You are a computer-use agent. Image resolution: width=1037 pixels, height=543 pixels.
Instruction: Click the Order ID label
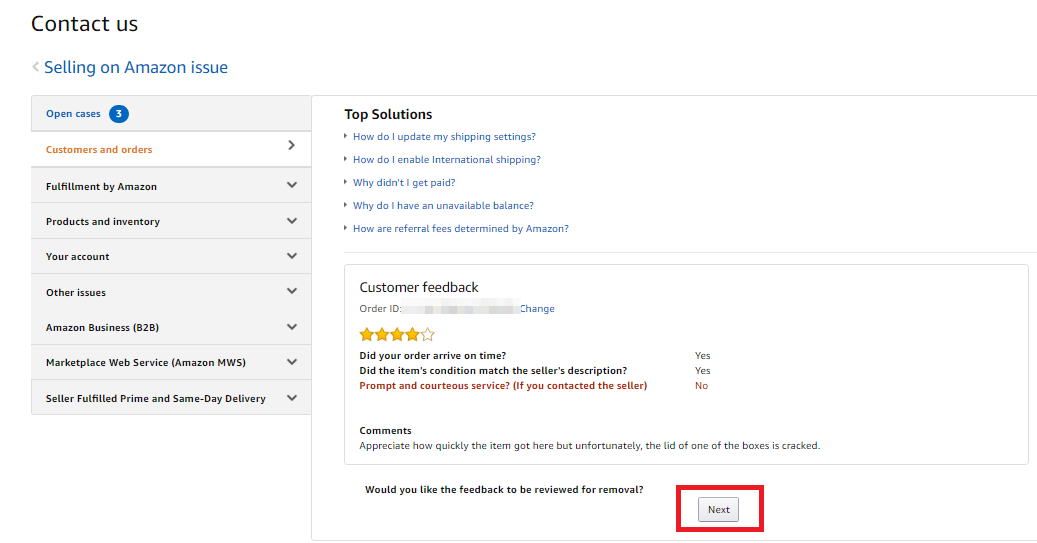coord(380,309)
